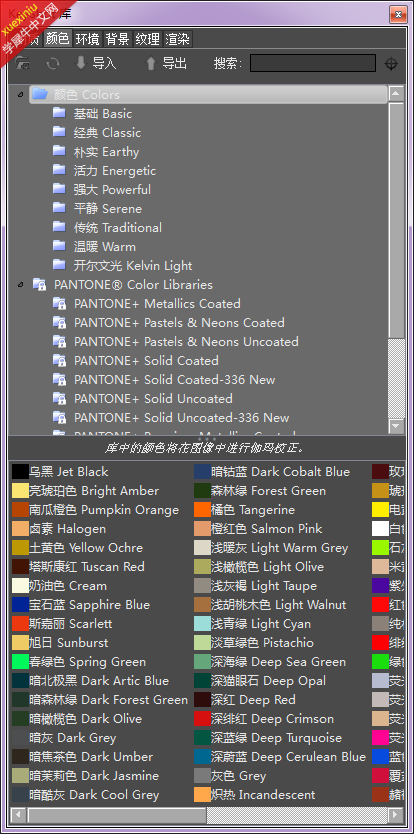
Task: Select PANTONE+ Solid Uncoated library
Action: 142,399
